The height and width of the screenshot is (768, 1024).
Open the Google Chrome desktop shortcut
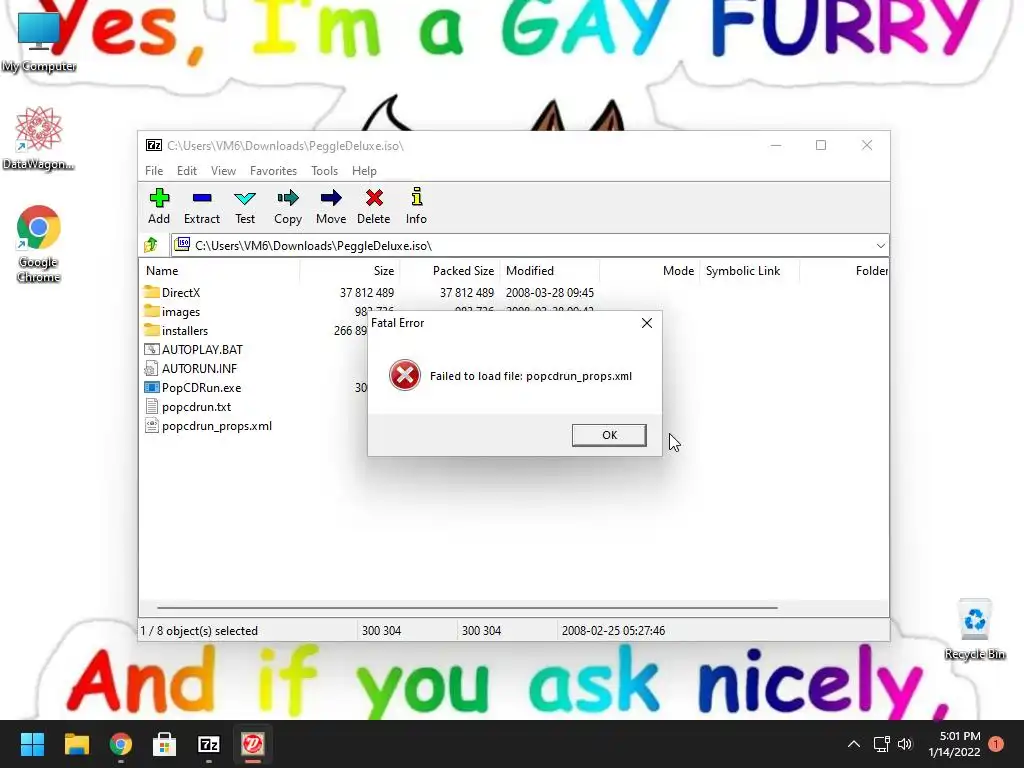39,244
